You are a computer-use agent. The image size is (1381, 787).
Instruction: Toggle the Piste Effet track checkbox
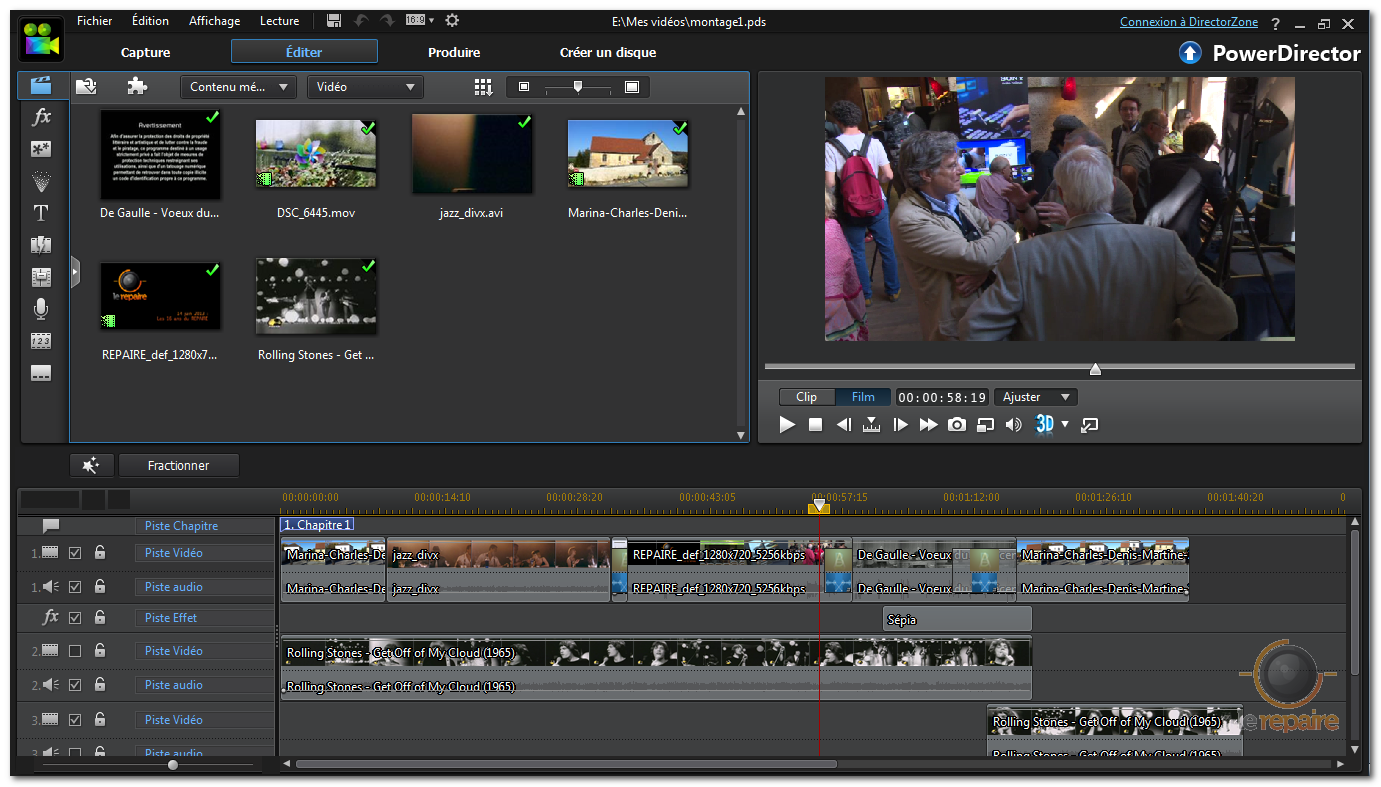point(75,618)
